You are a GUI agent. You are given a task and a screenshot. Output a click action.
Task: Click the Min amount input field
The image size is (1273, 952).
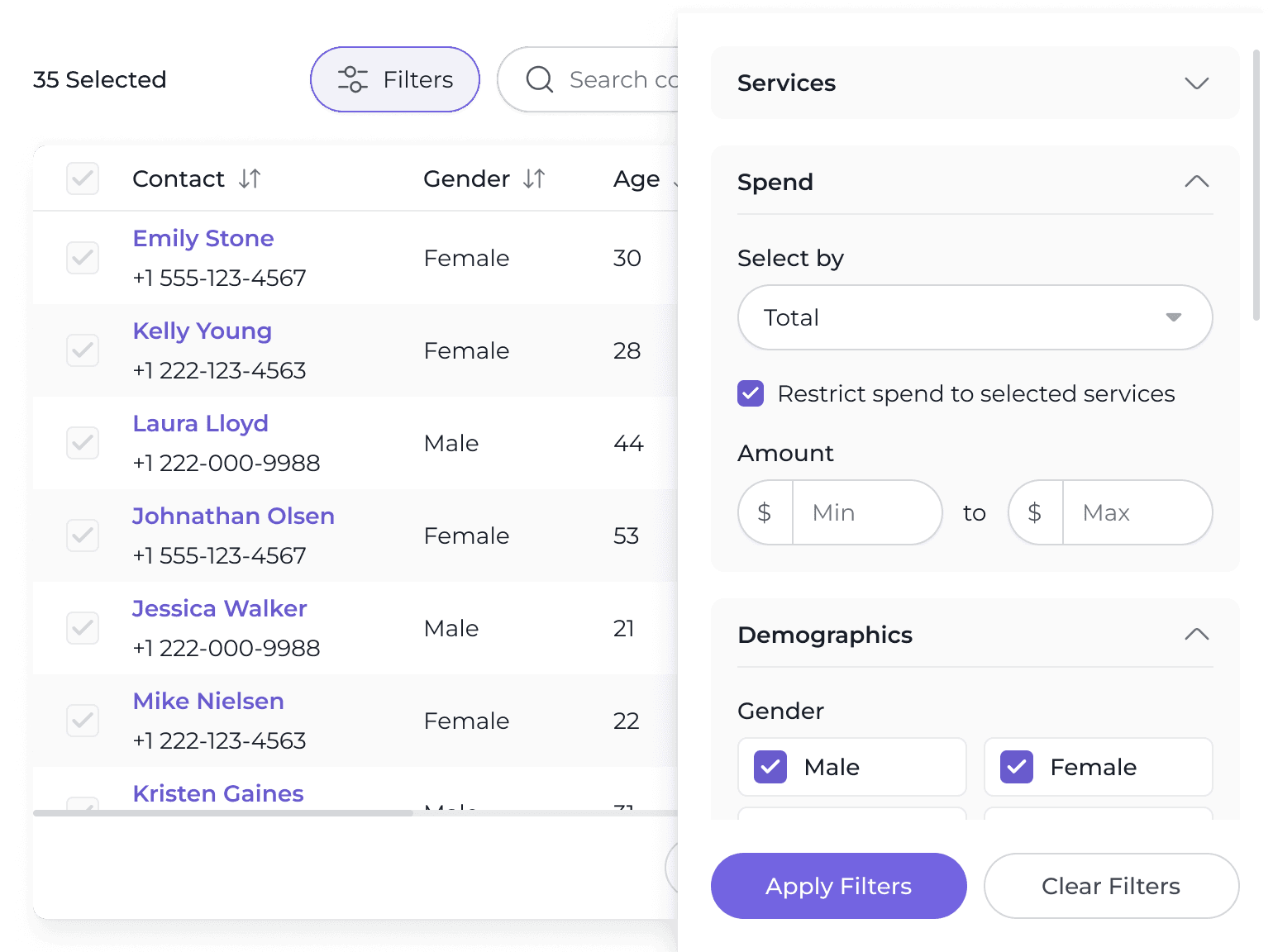866,512
